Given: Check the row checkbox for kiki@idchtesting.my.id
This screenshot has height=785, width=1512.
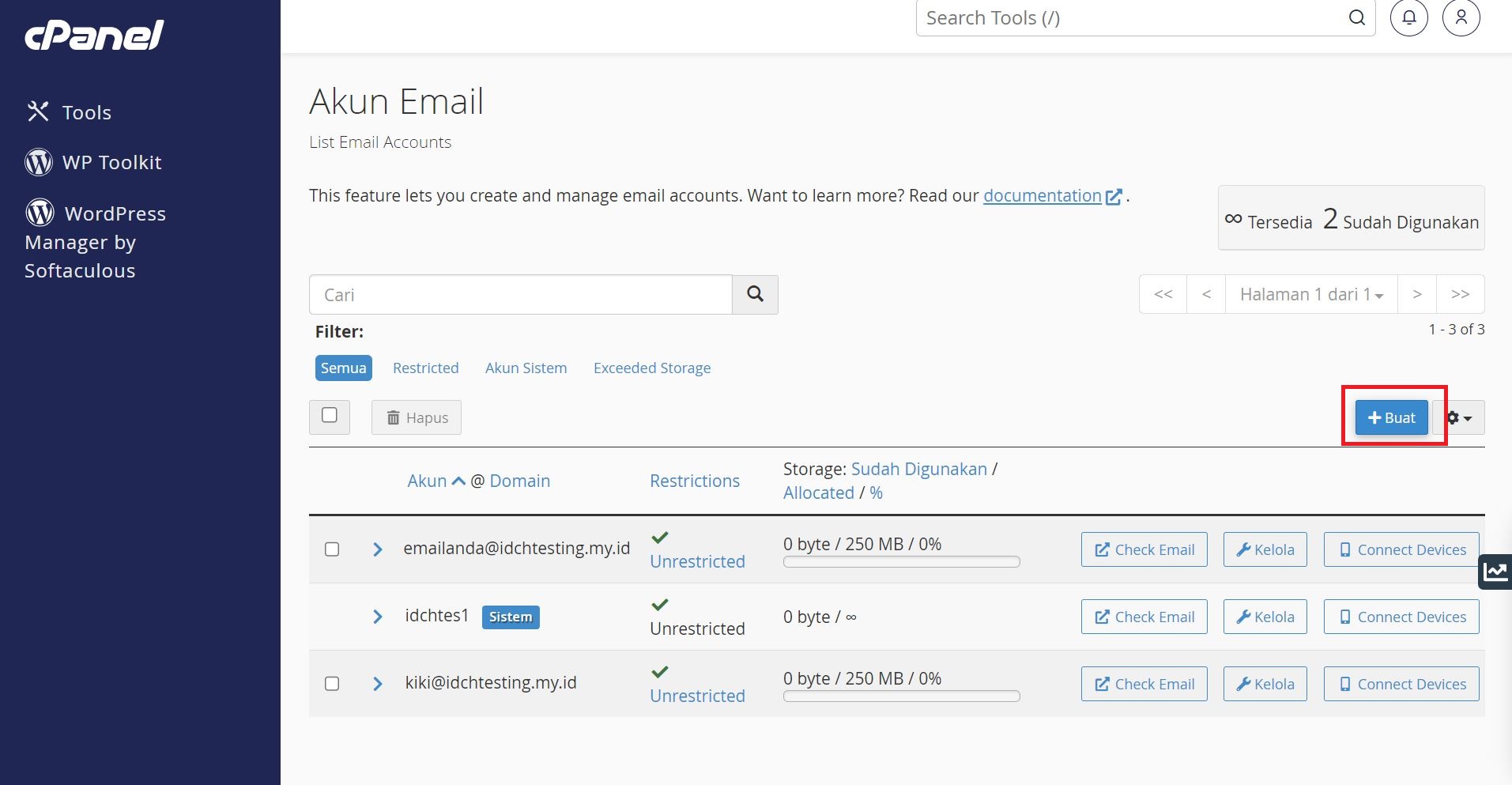Looking at the screenshot, I should pyautogui.click(x=332, y=684).
